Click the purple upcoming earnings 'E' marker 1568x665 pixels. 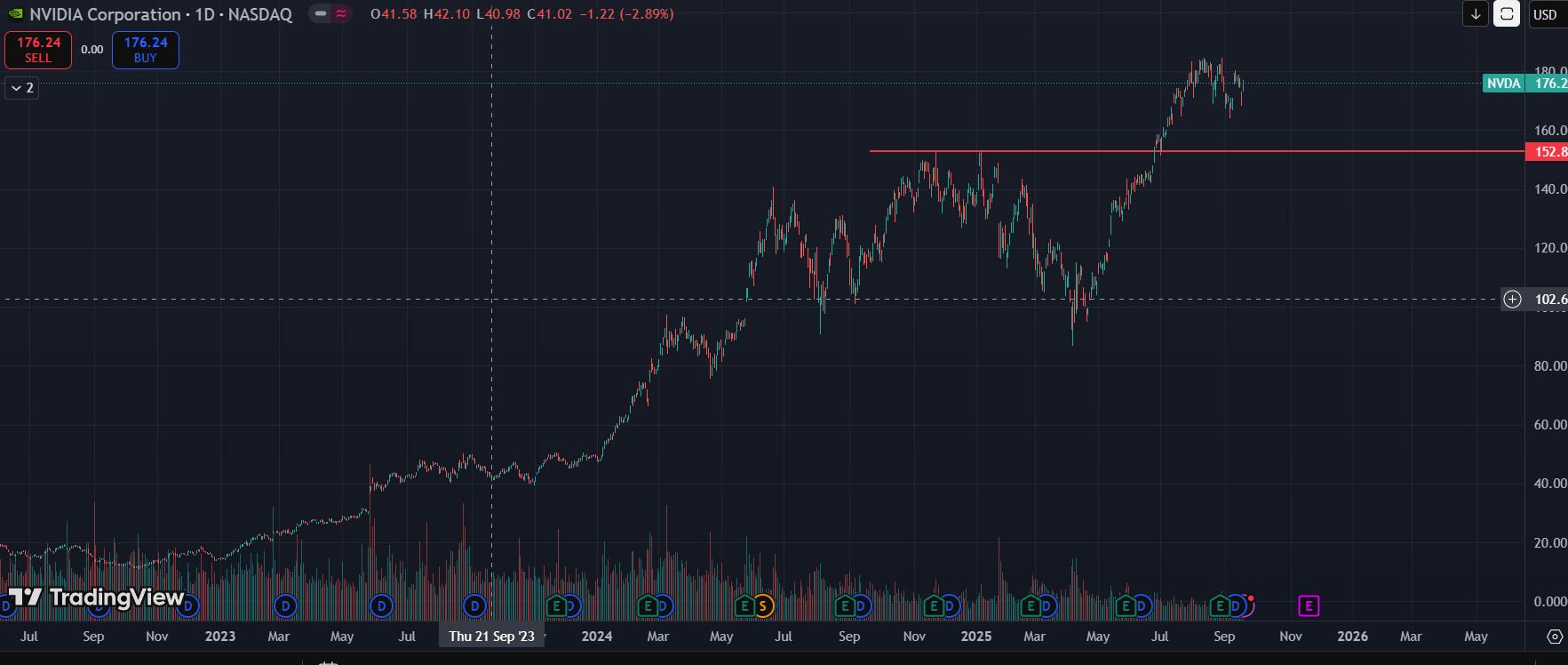(x=1309, y=606)
